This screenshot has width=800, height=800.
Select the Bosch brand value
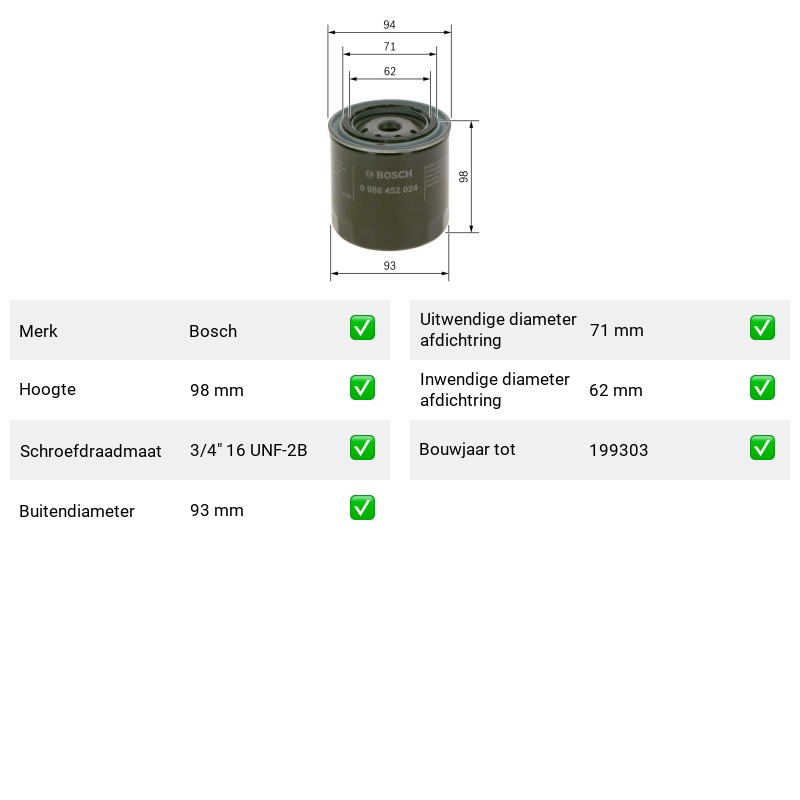213,331
